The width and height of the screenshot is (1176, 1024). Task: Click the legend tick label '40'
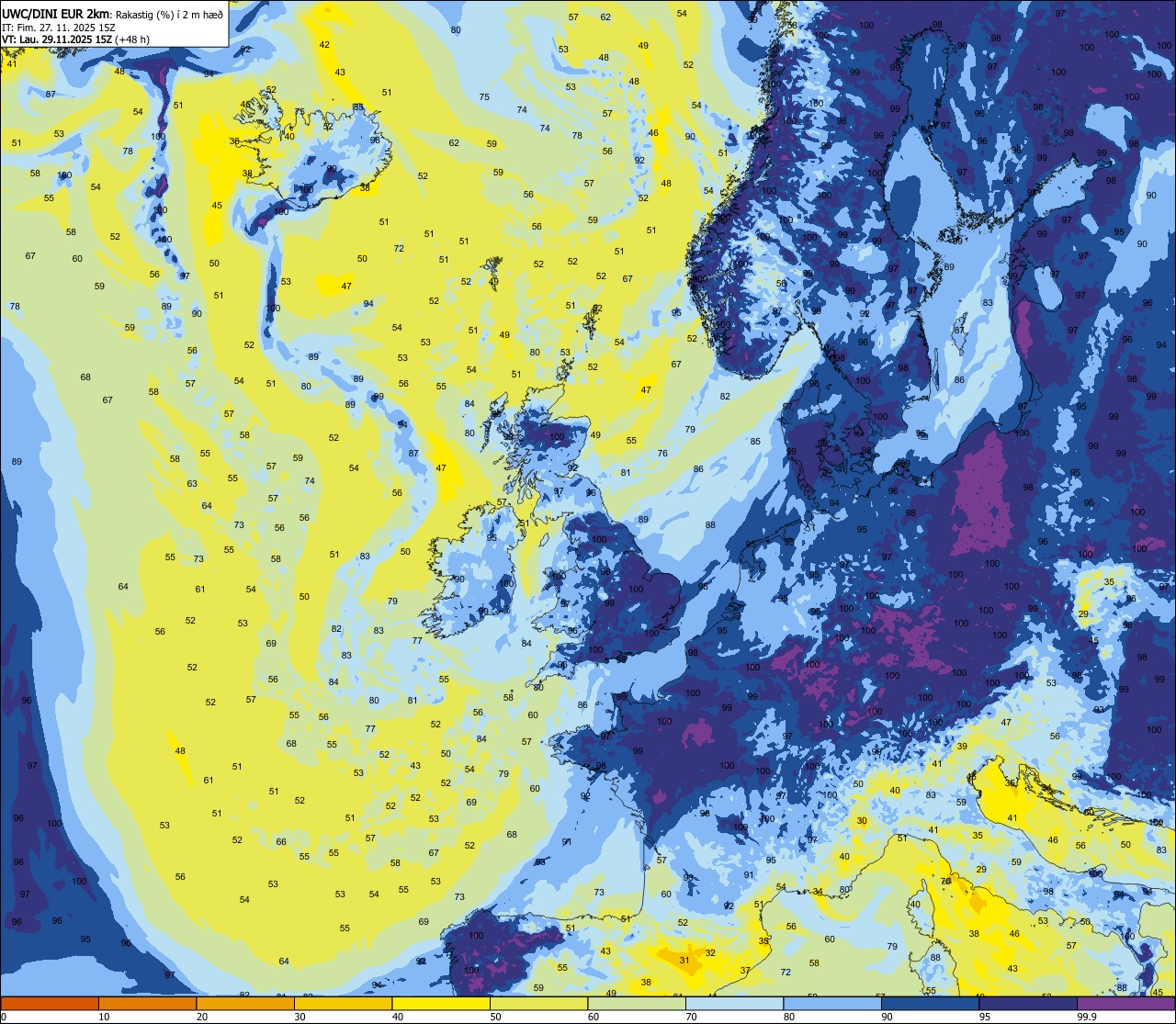point(397,1017)
